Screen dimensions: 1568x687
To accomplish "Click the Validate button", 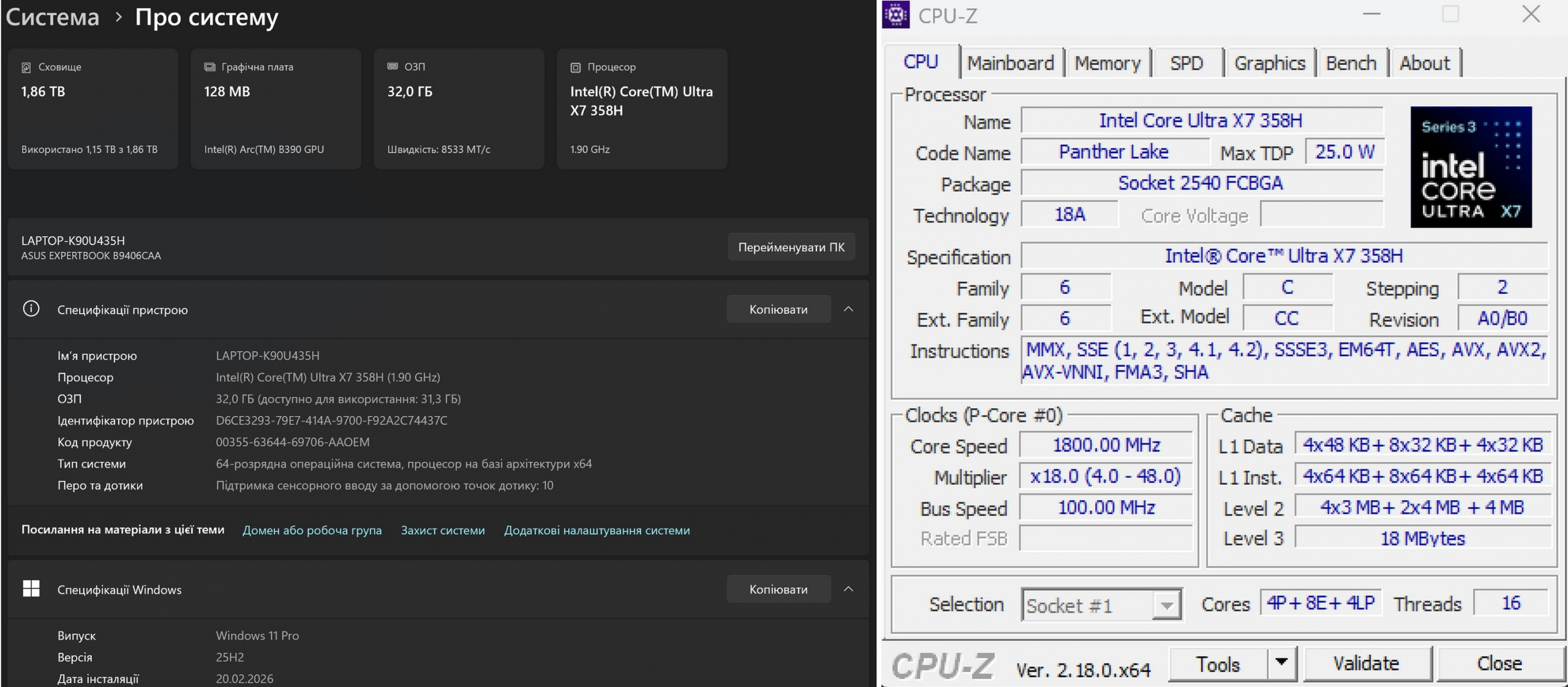I will tap(1366, 663).
